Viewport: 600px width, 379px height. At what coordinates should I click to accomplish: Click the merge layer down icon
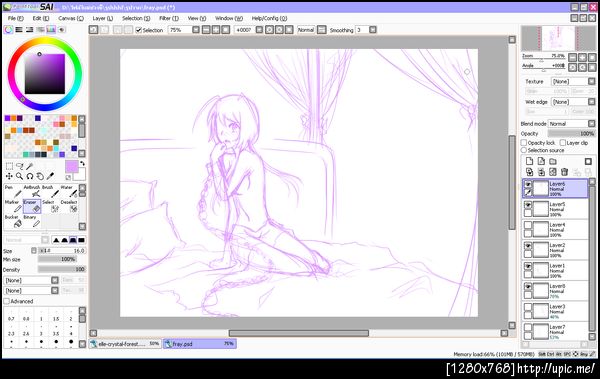541,172
